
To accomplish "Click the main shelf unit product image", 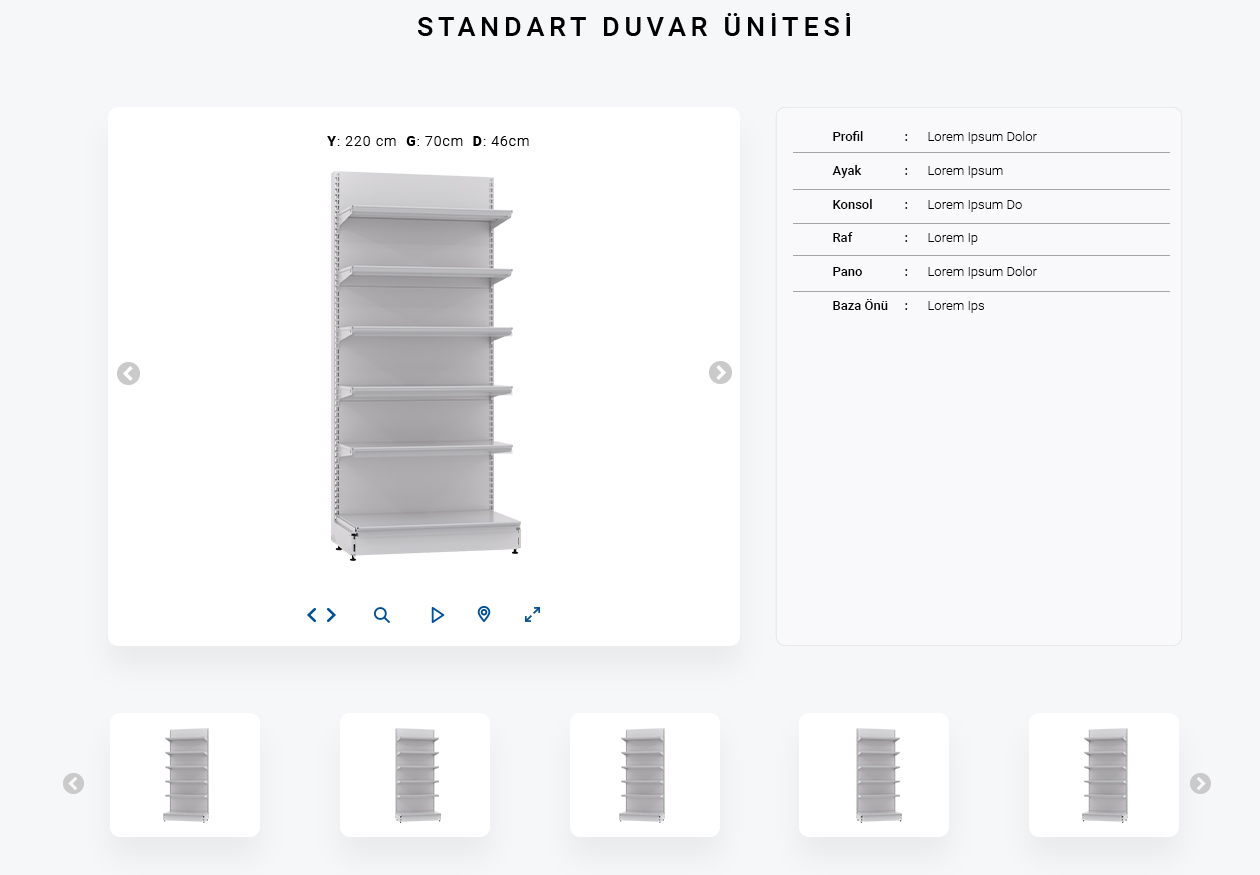I will click(425, 365).
